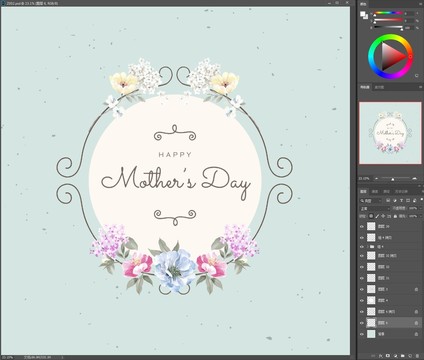Filter layers by adjustment layers icon
Screen dimensions: 424x360
[395, 201]
